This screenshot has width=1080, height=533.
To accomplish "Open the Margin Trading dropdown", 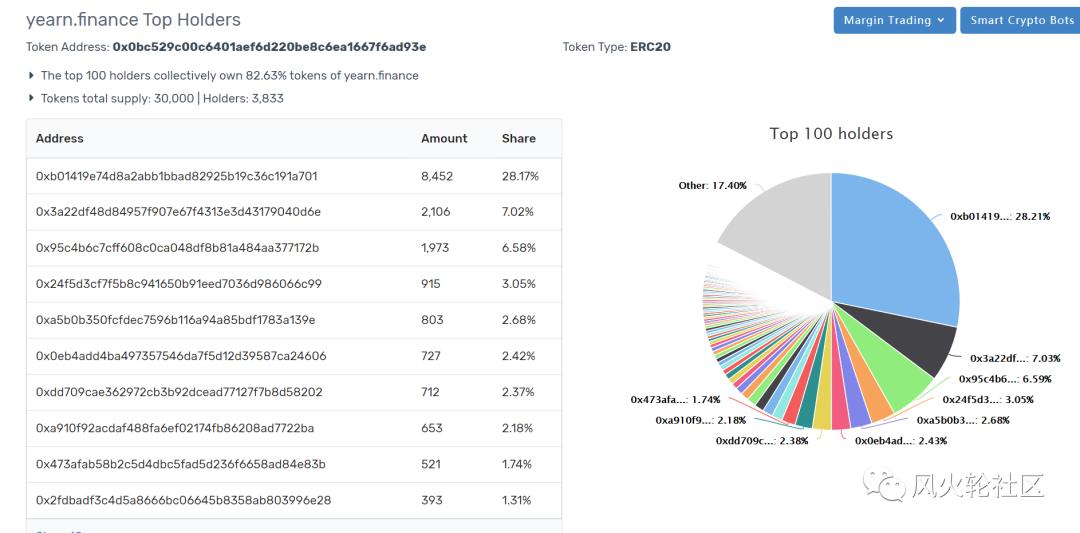I will pos(895,21).
